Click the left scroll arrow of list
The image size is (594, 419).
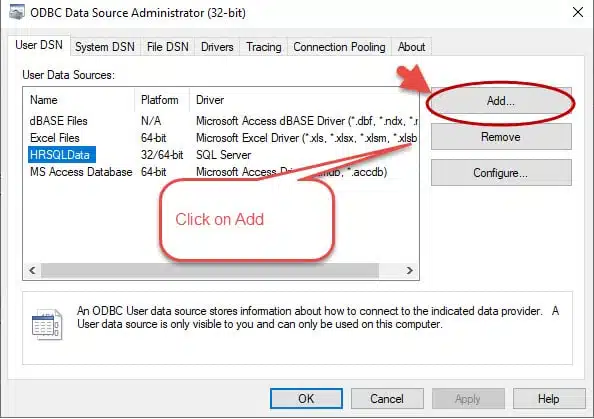[32, 270]
